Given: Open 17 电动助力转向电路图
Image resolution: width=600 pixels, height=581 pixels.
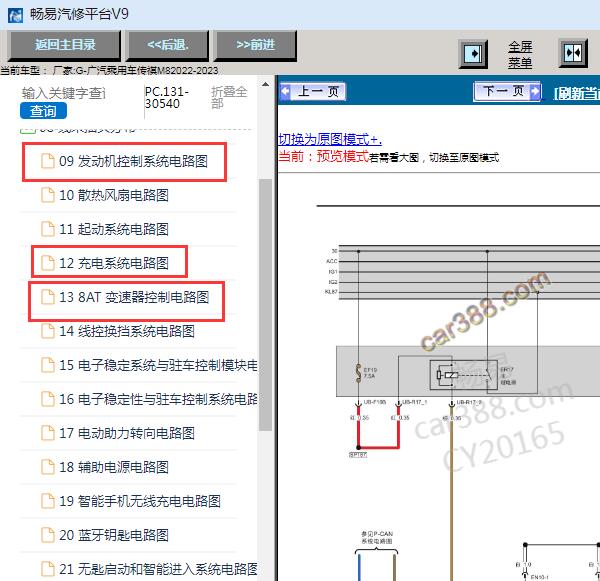Looking at the screenshot, I should pyautogui.click(x=127, y=434).
